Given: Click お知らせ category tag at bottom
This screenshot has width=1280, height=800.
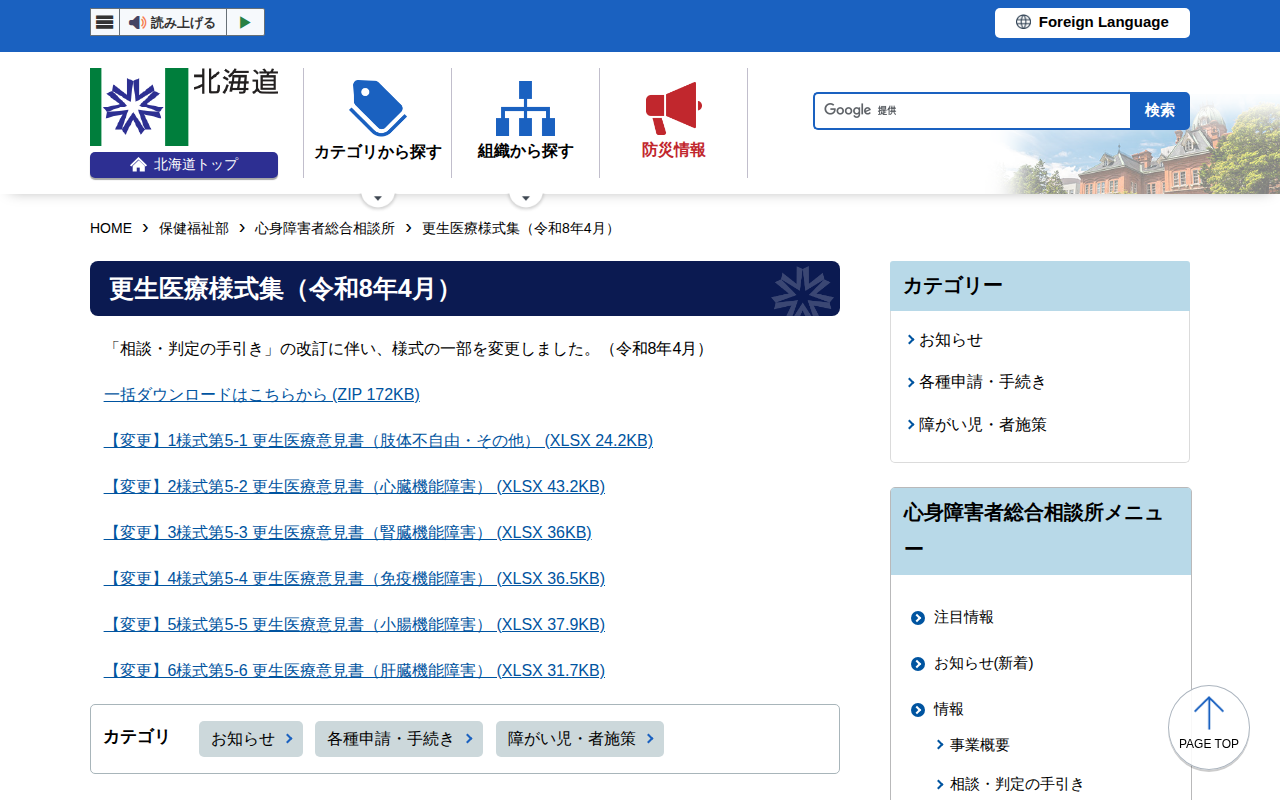Looking at the screenshot, I should click(x=251, y=739).
